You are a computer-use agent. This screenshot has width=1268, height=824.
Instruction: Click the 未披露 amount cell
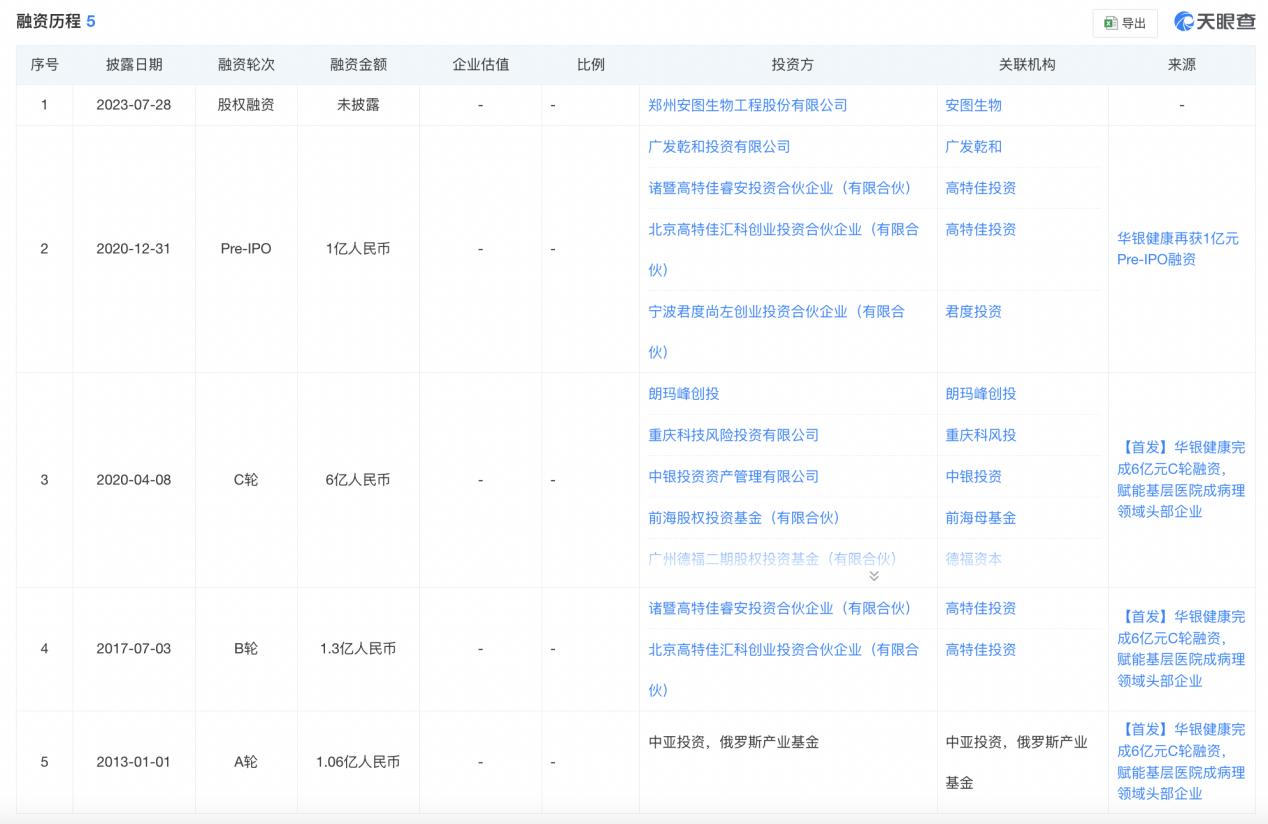pyautogui.click(x=358, y=105)
